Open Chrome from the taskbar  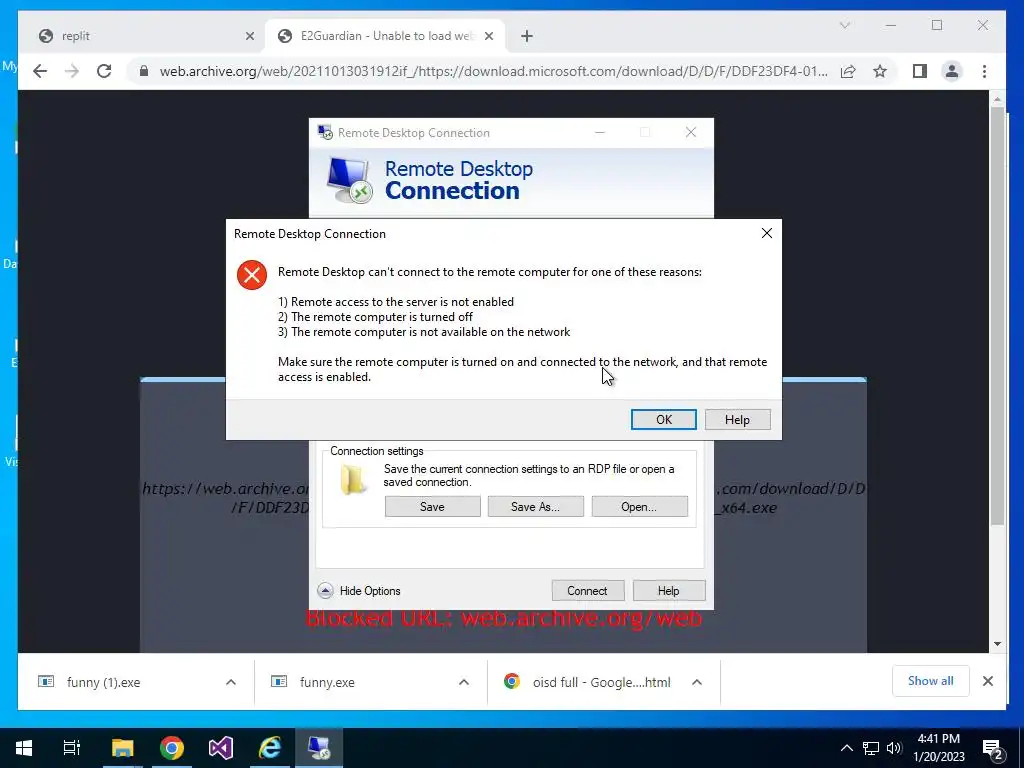(x=172, y=748)
